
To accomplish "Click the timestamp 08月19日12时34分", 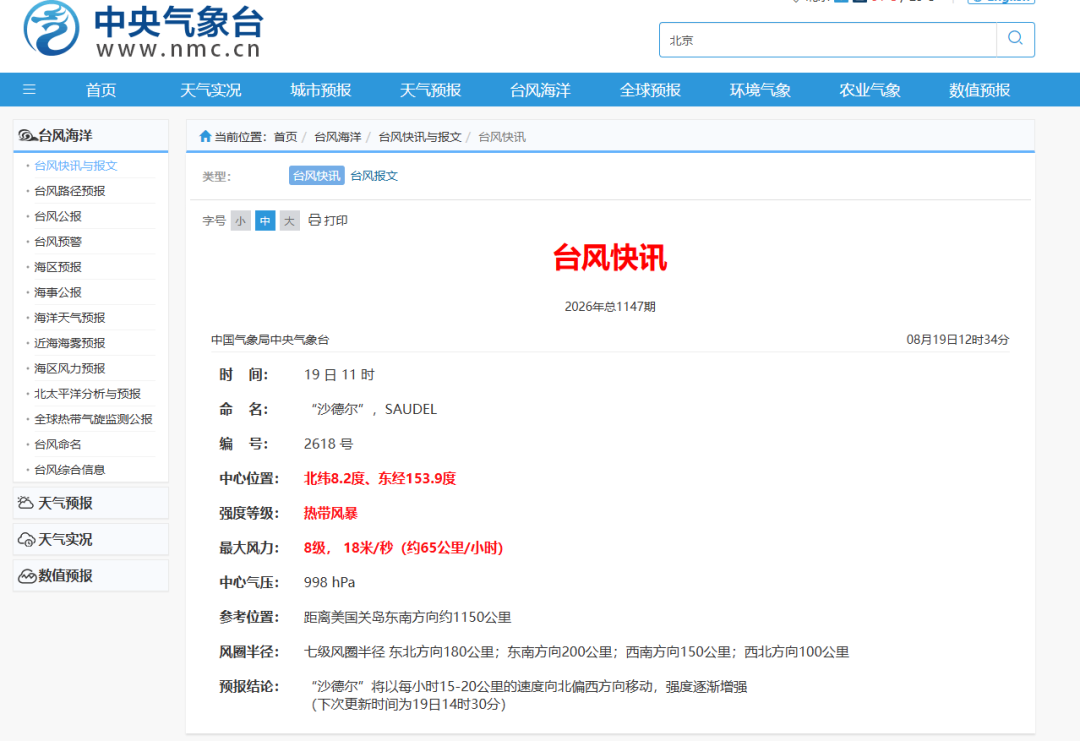I will tap(957, 340).
